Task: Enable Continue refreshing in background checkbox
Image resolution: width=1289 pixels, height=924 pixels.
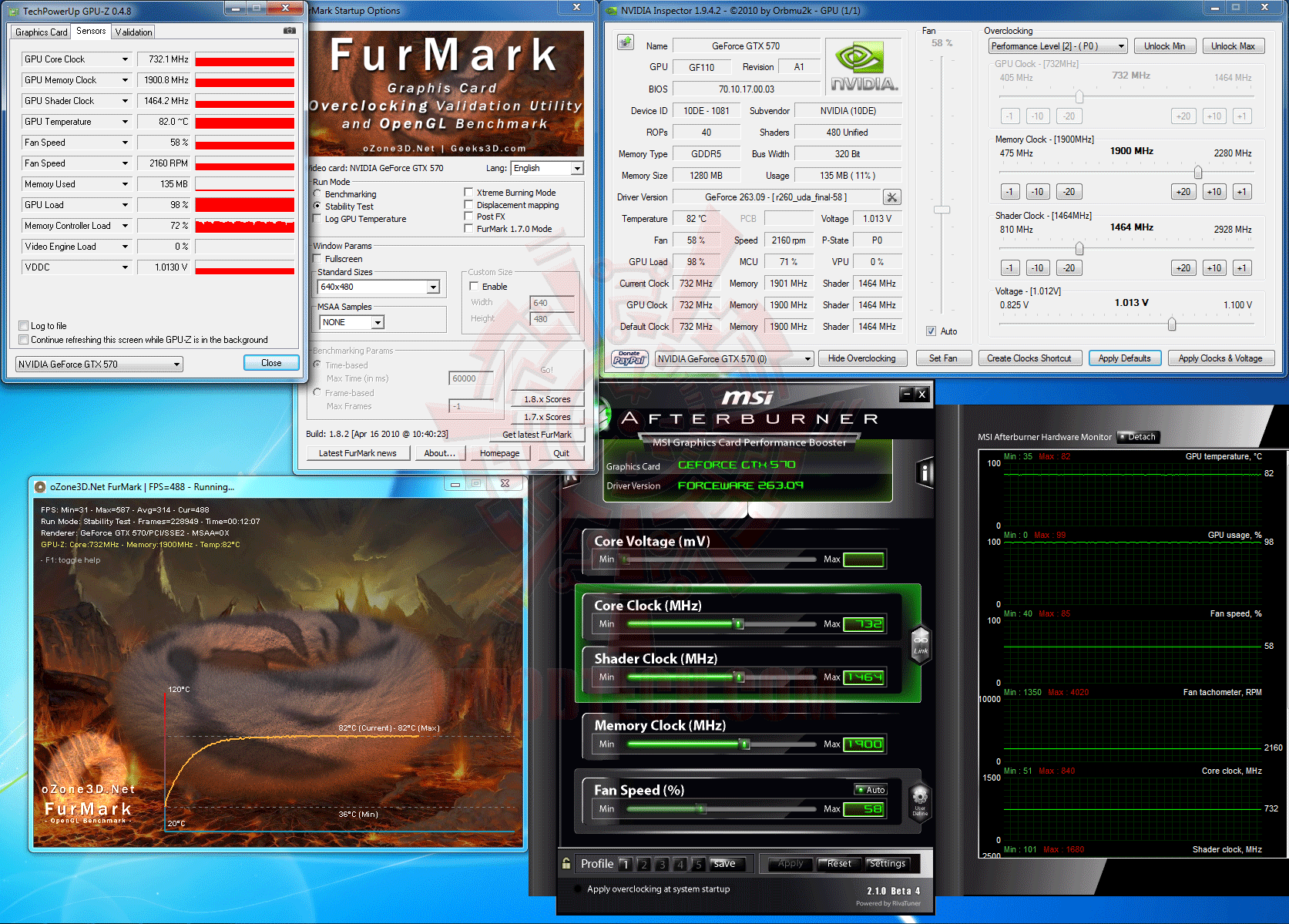Action: [x=24, y=340]
